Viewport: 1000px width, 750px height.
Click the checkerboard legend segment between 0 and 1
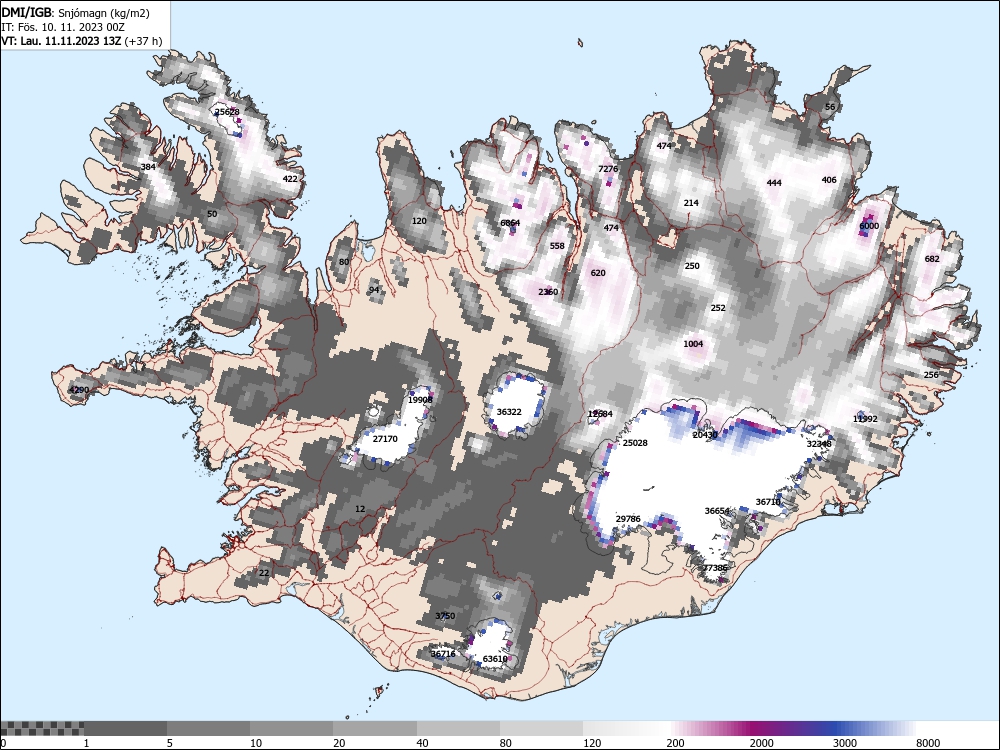click(x=42, y=728)
